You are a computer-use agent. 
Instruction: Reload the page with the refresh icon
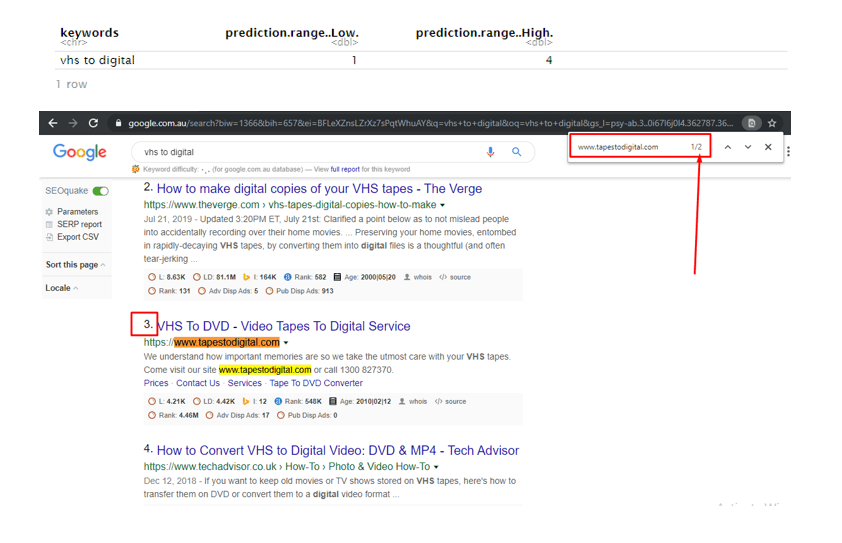click(93, 123)
